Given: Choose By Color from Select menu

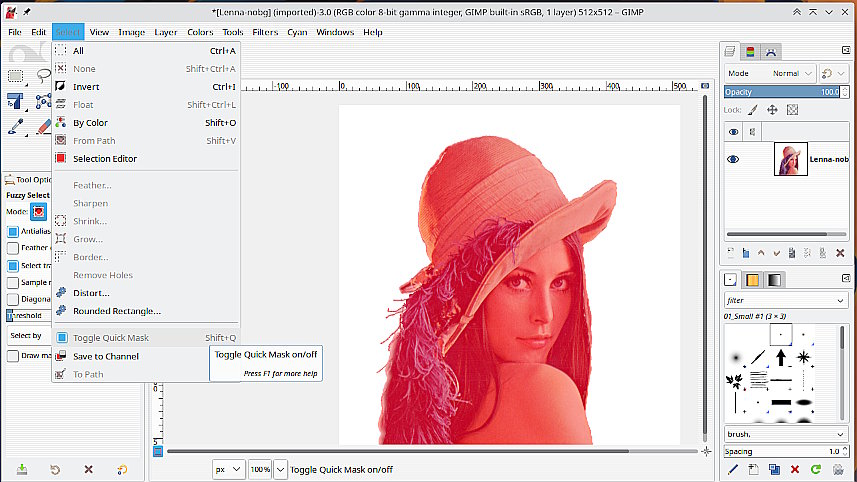Looking at the screenshot, I should [90, 123].
